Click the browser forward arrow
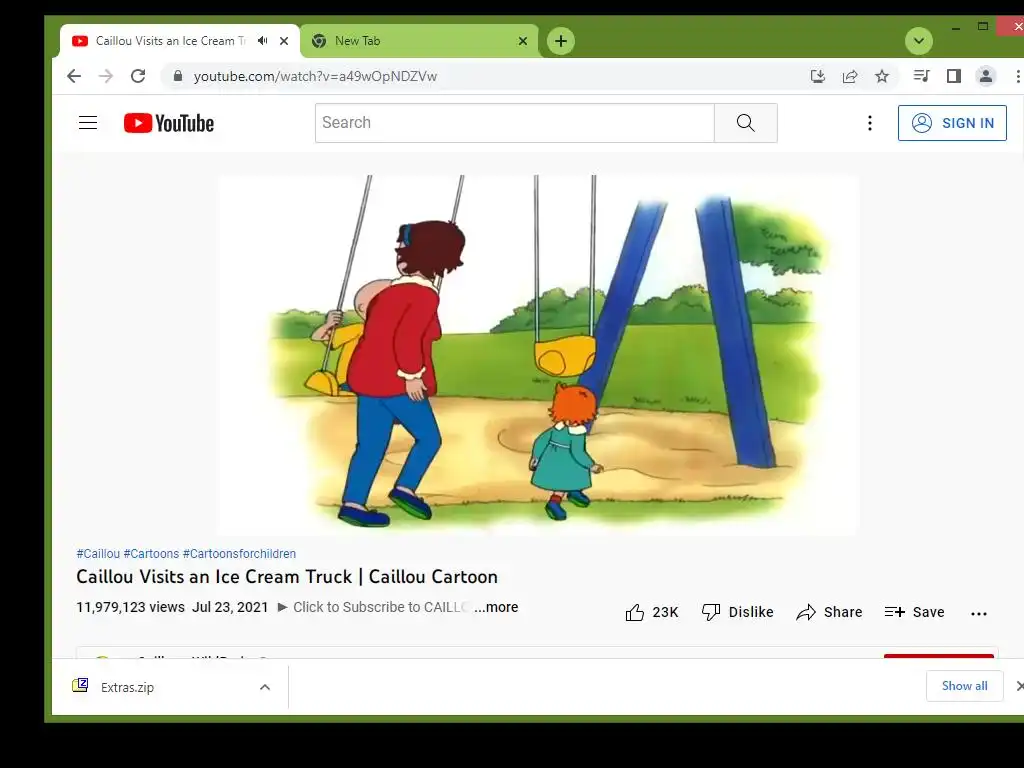The width and height of the screenshot is (1024, 768). tap(106, 76)
